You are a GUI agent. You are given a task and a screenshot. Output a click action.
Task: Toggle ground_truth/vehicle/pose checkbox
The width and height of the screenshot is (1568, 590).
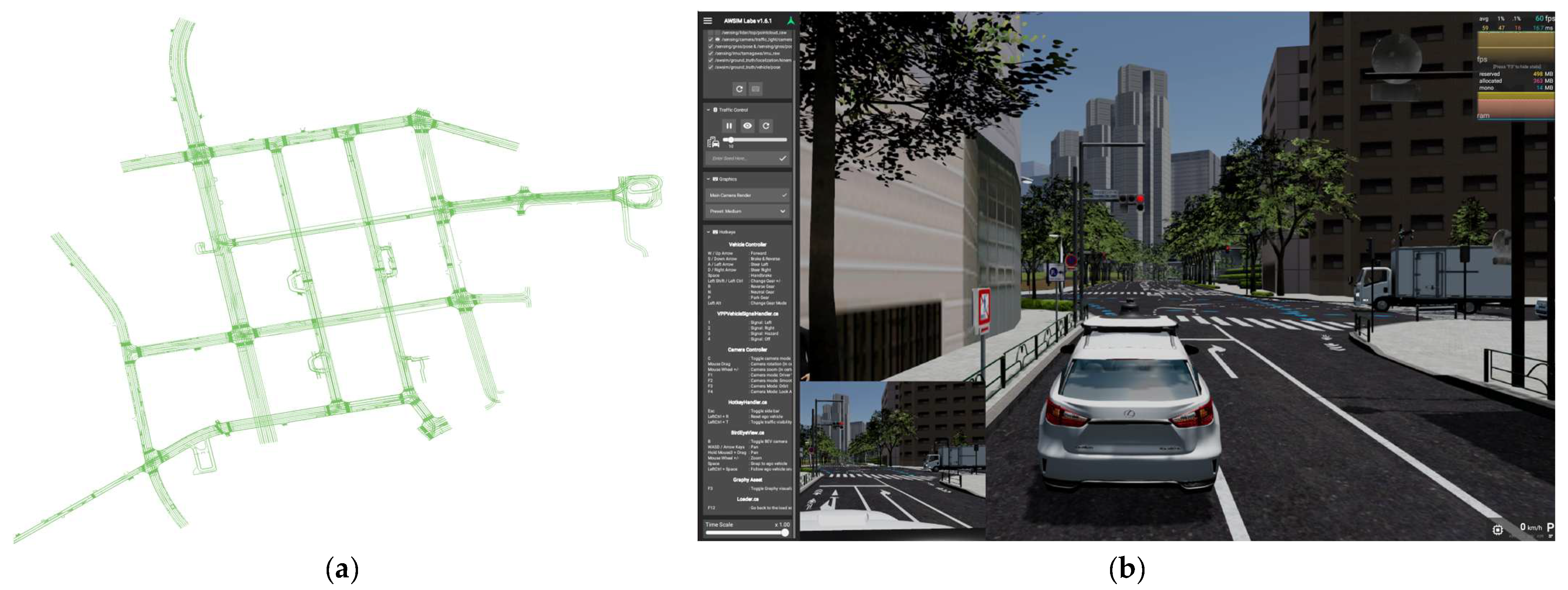coord(710,67)
